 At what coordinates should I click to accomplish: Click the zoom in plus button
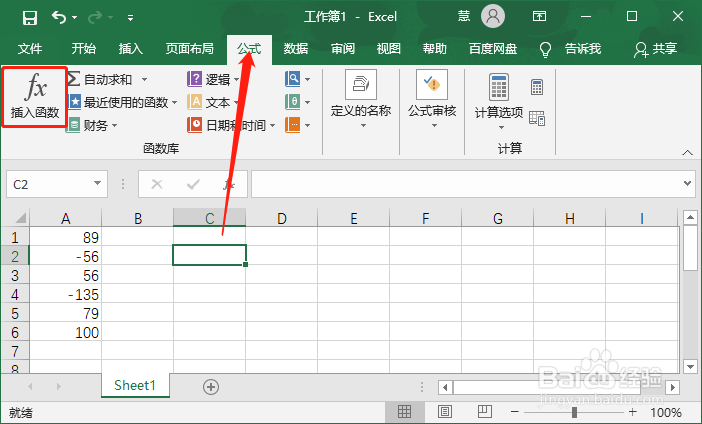pos(633,411)
